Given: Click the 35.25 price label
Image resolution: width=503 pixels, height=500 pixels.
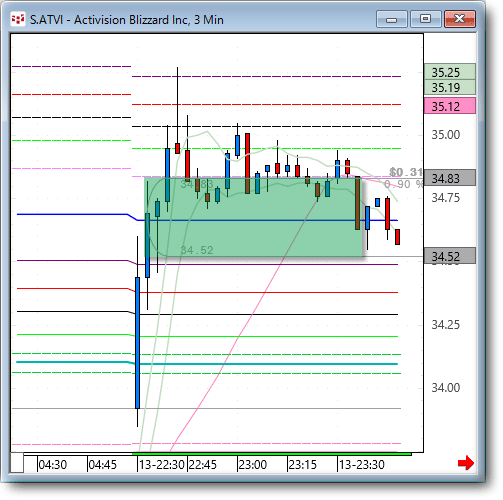Looking at the screenshot, I should tap(449, 72).
